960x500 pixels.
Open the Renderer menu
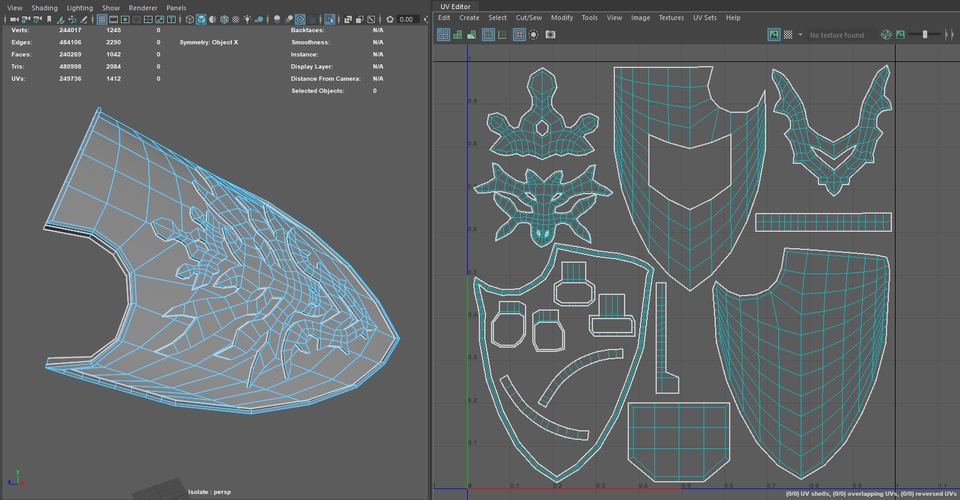coord(142,7)
